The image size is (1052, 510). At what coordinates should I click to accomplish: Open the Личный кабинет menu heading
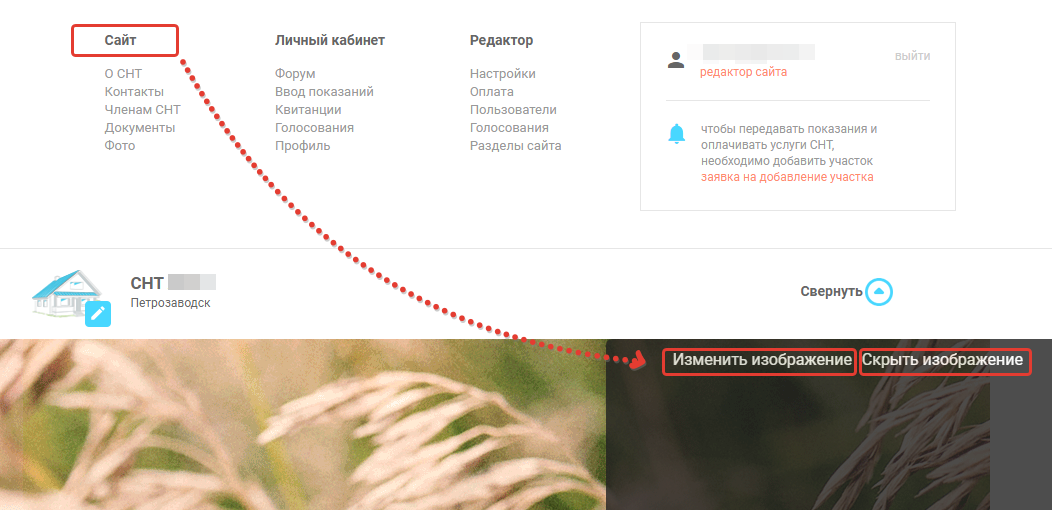click(330, 40)
